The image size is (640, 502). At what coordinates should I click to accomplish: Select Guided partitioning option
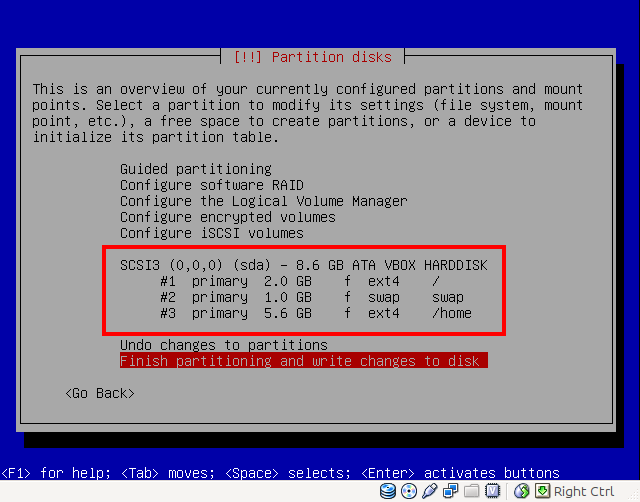[x=196, y=169]
